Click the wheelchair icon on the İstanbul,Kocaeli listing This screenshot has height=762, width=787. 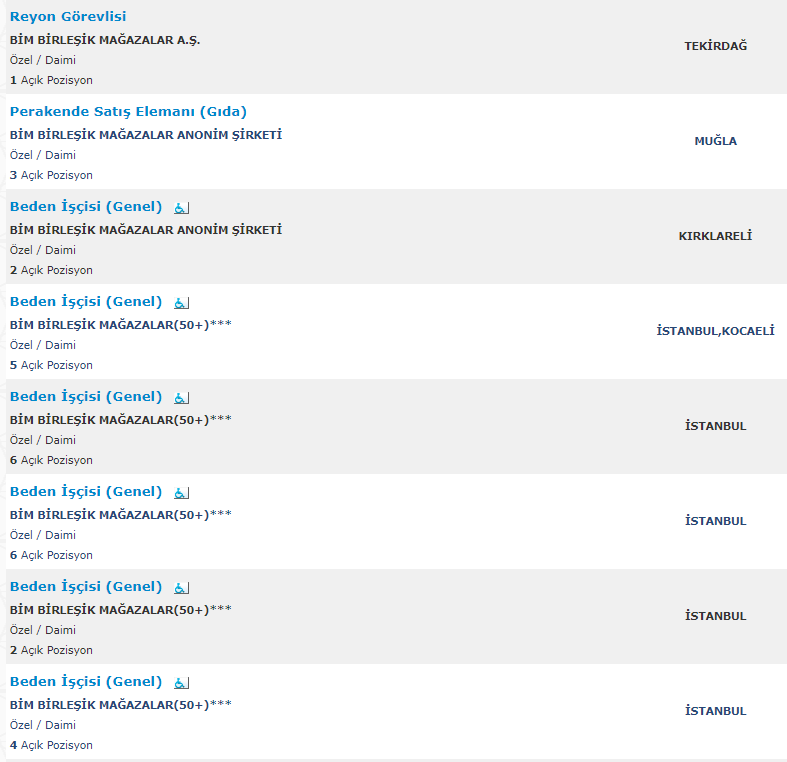[181, 302]
